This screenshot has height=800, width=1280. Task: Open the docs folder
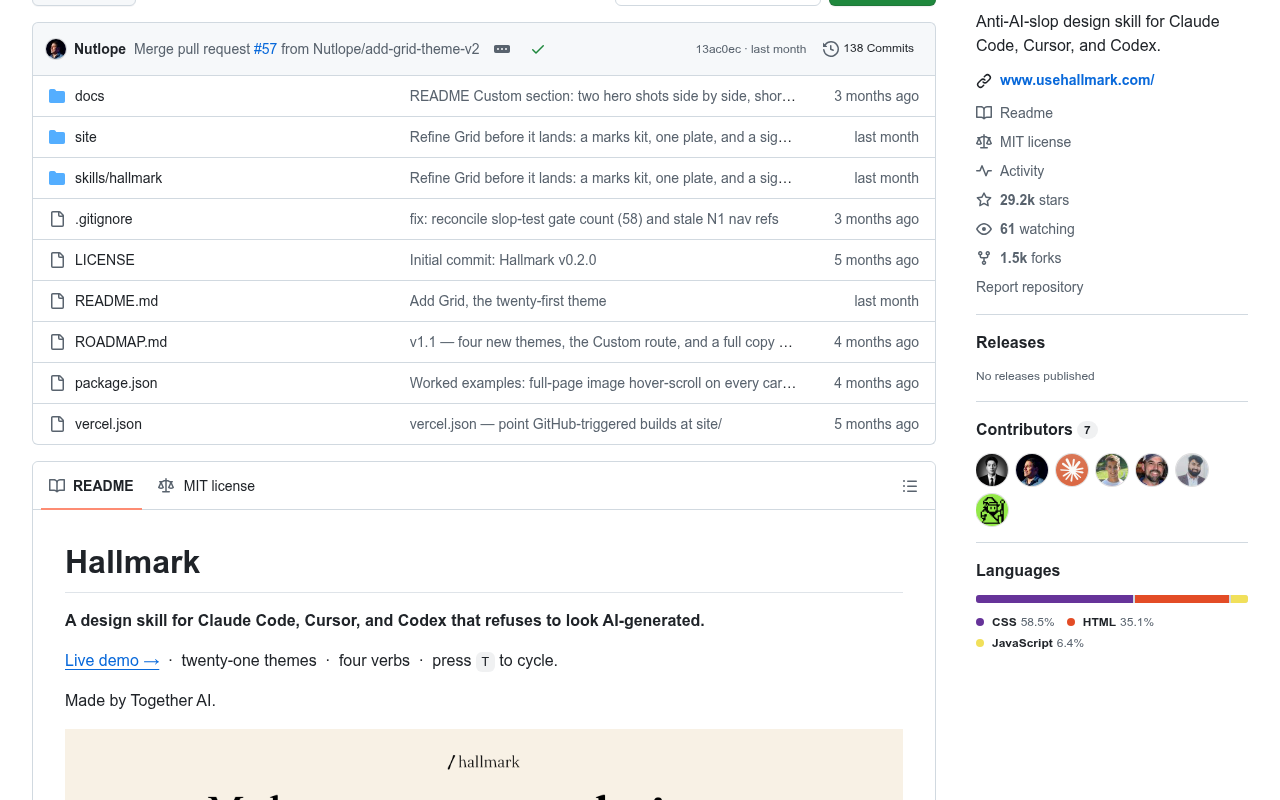[89, 96]
